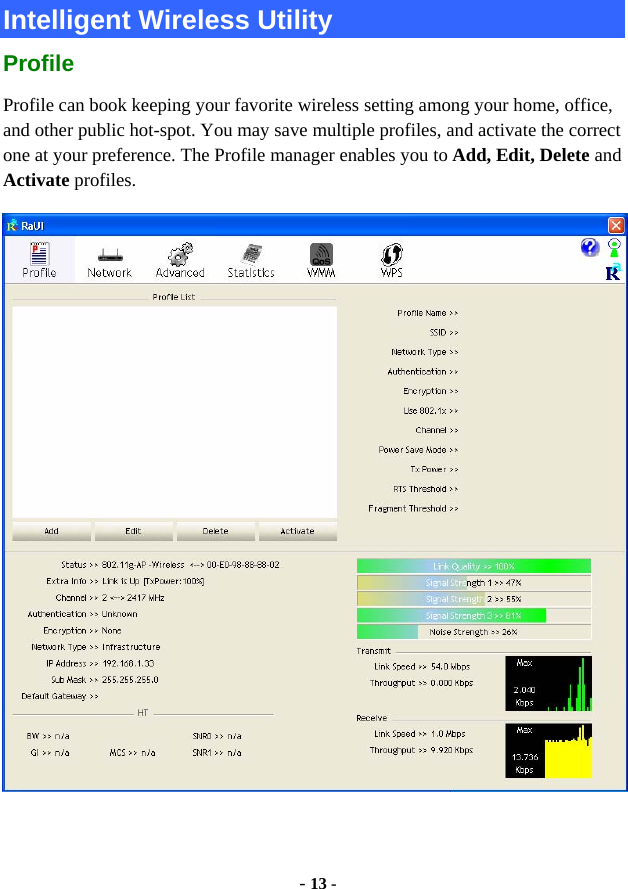Click the RTS Threshold >> label

point(426,489)
